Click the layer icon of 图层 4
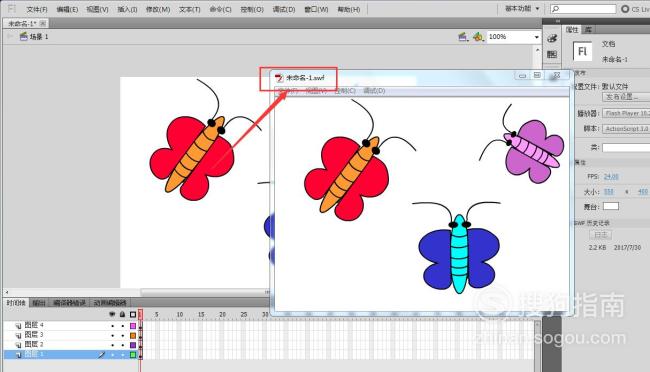The image size is (650, 372). pyautogui.click(x=18, y=326)
